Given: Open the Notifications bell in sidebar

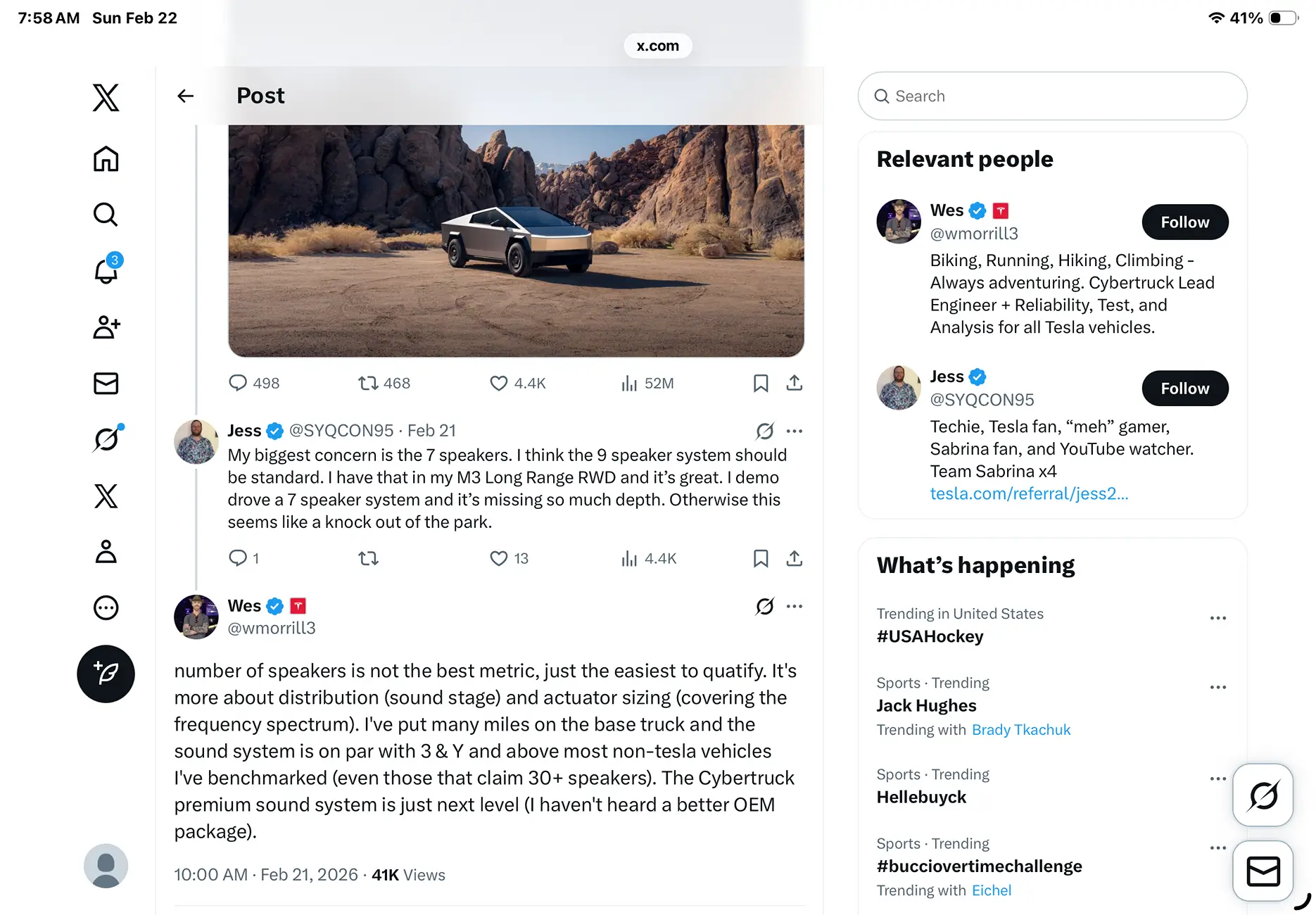Looking at the screenshot, I should pos(106,270).
